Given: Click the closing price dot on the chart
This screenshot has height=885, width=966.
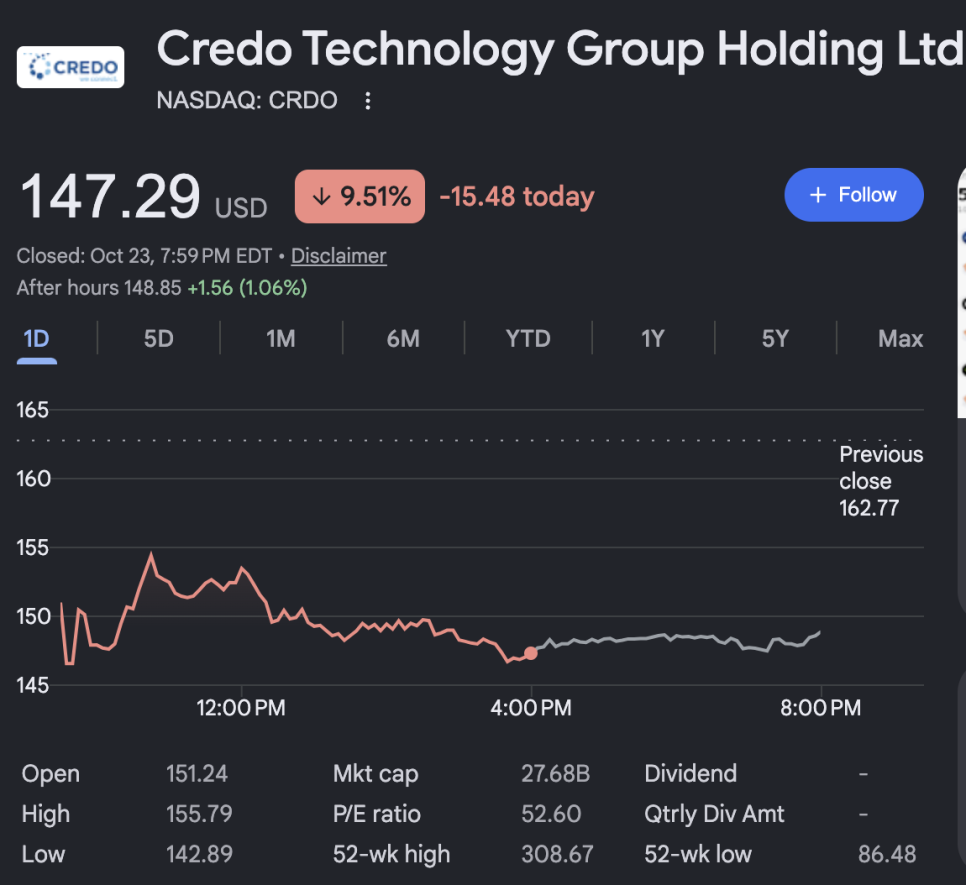Looking at the screenshot, I should (x=530, y=653).
